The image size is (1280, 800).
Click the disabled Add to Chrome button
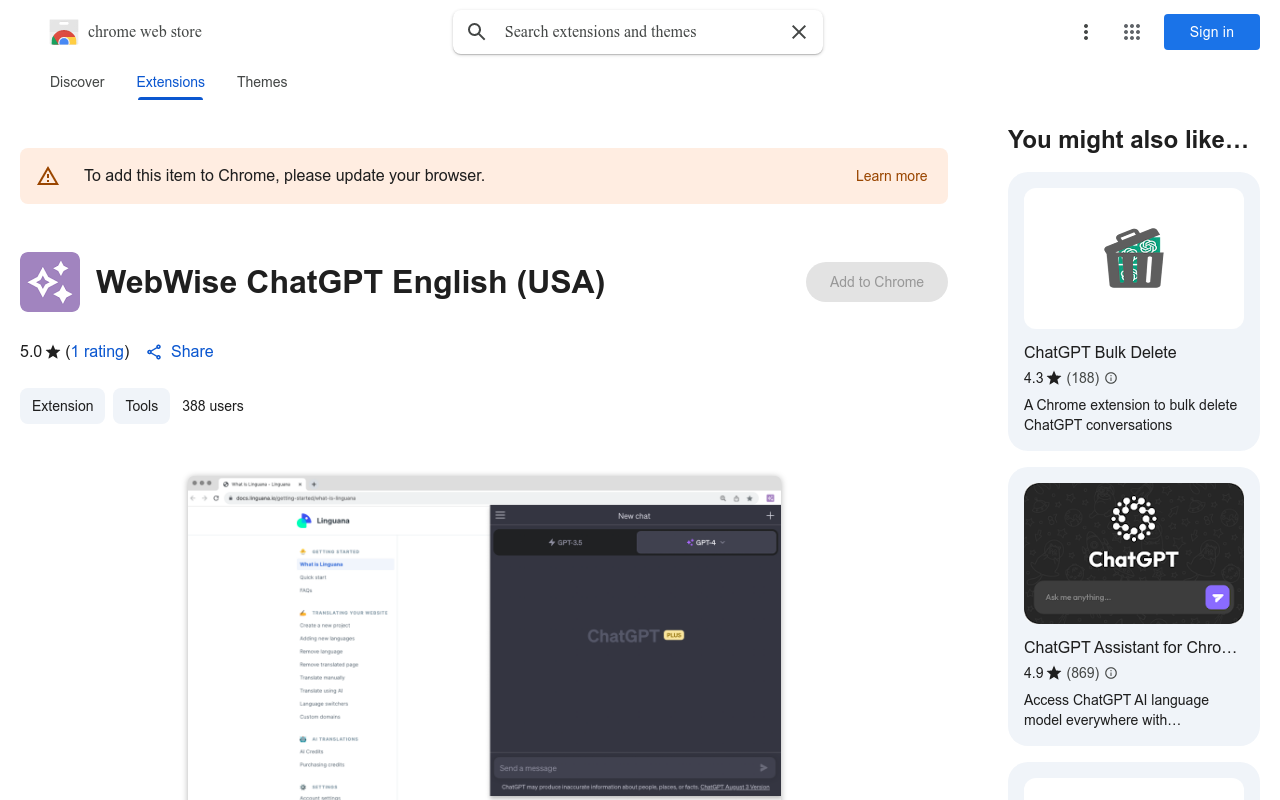pyautogui.click(x=877, y=282)
